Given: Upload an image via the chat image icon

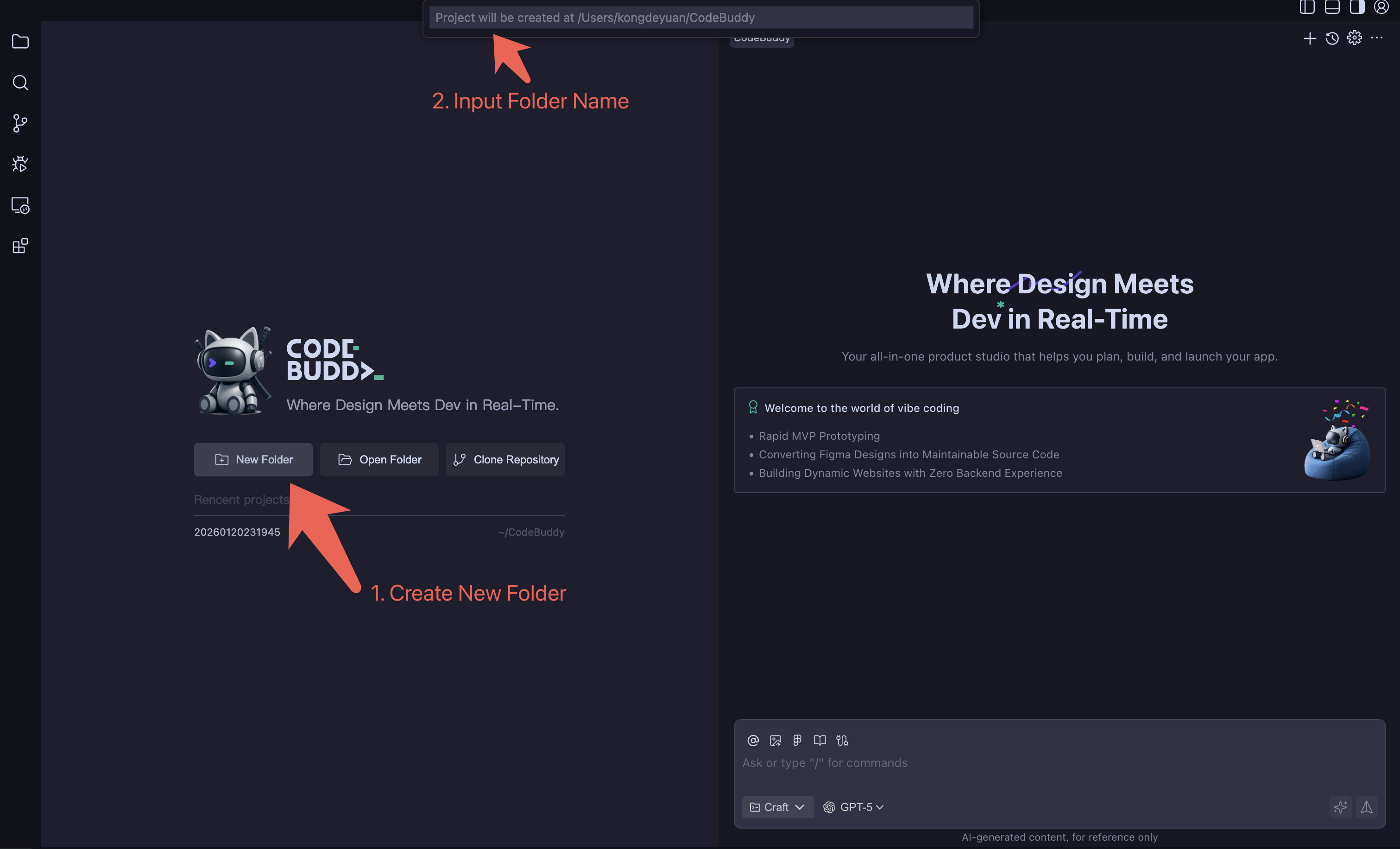Looking at the screenshot, I should (775, 740).
